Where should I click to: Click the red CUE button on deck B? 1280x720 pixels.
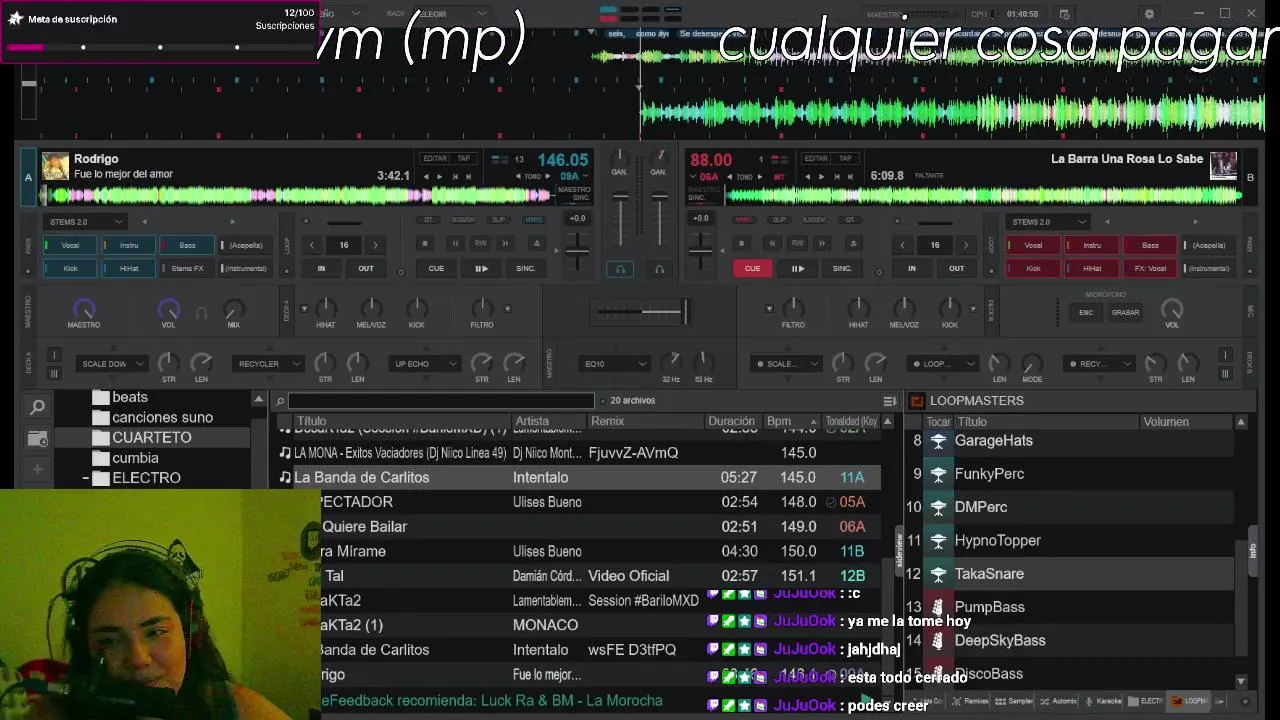(x=752, y=268)
